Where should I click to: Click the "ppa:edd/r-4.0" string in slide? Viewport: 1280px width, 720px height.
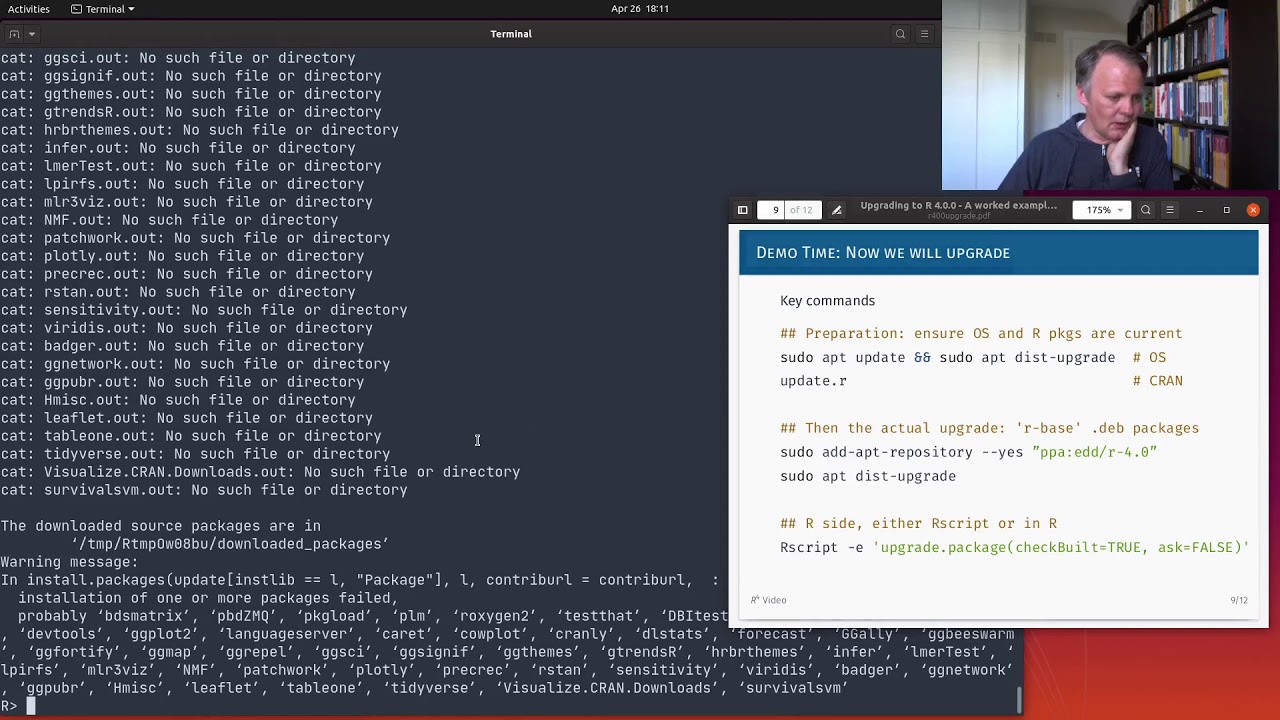tap(1094, 452)
